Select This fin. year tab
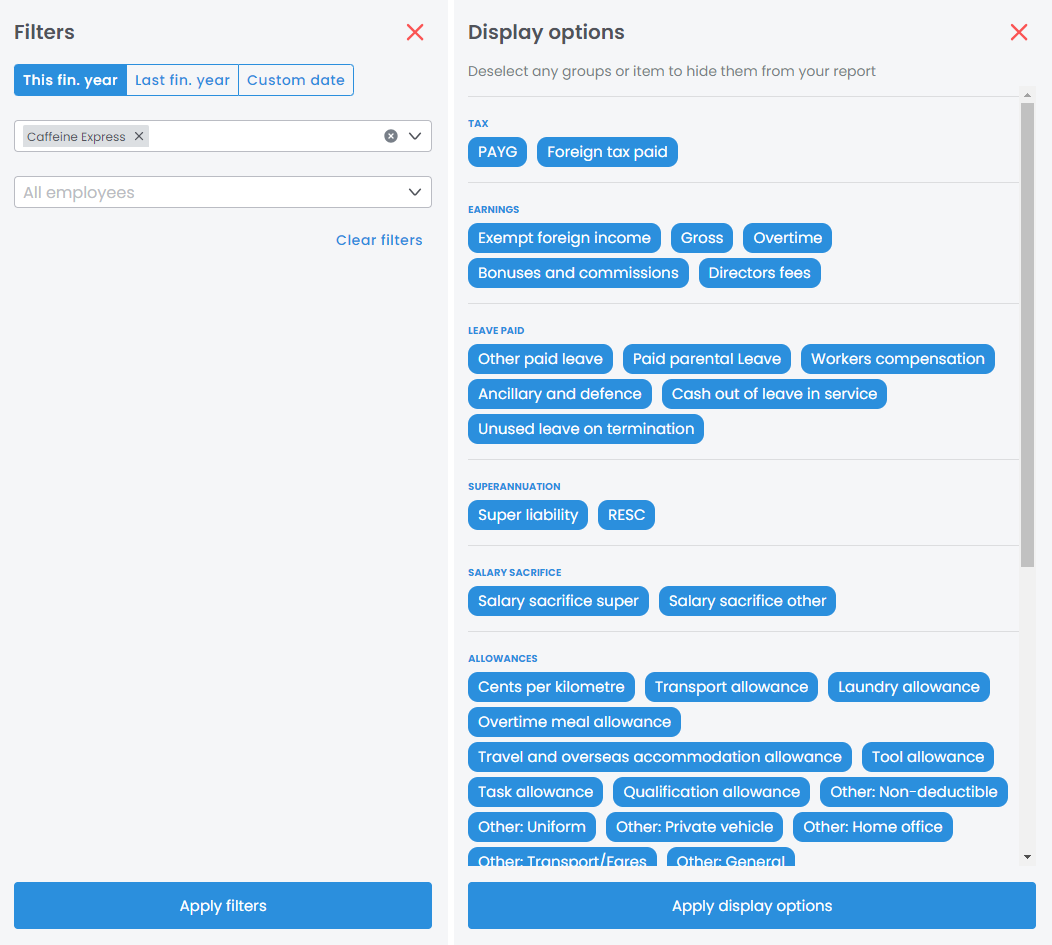The image size is (1052, 945). tap(70, 80)
